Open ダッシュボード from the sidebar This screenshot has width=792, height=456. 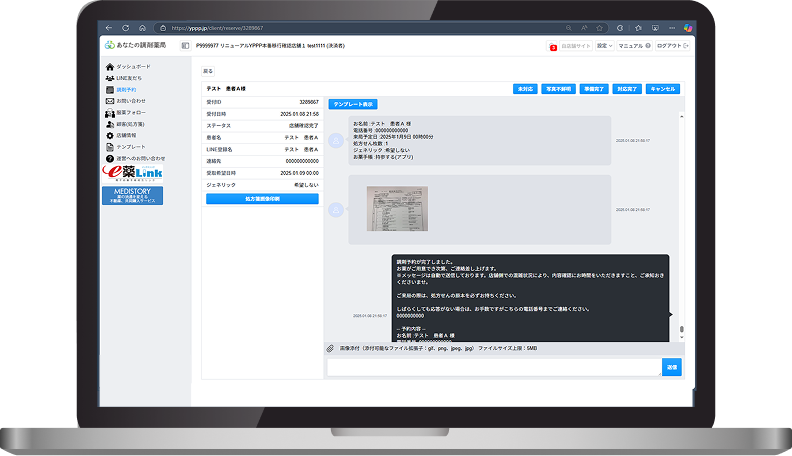(x=128, y=66)
